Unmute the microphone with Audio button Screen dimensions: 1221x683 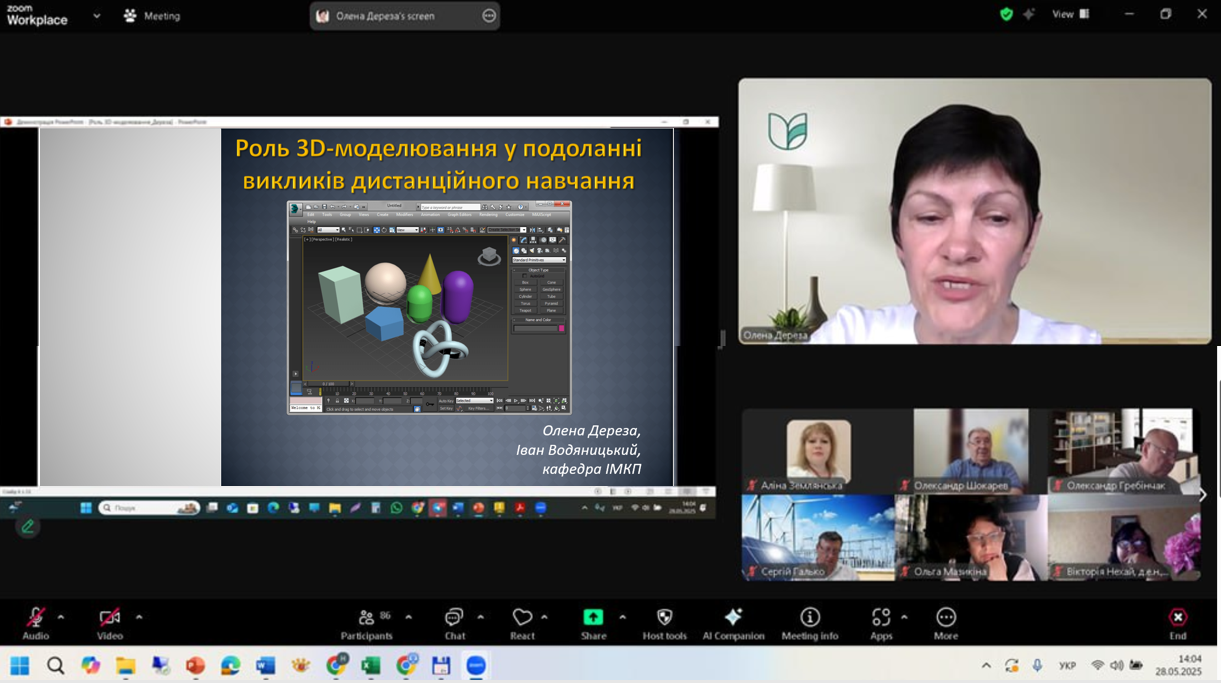[x=35, y=623]
